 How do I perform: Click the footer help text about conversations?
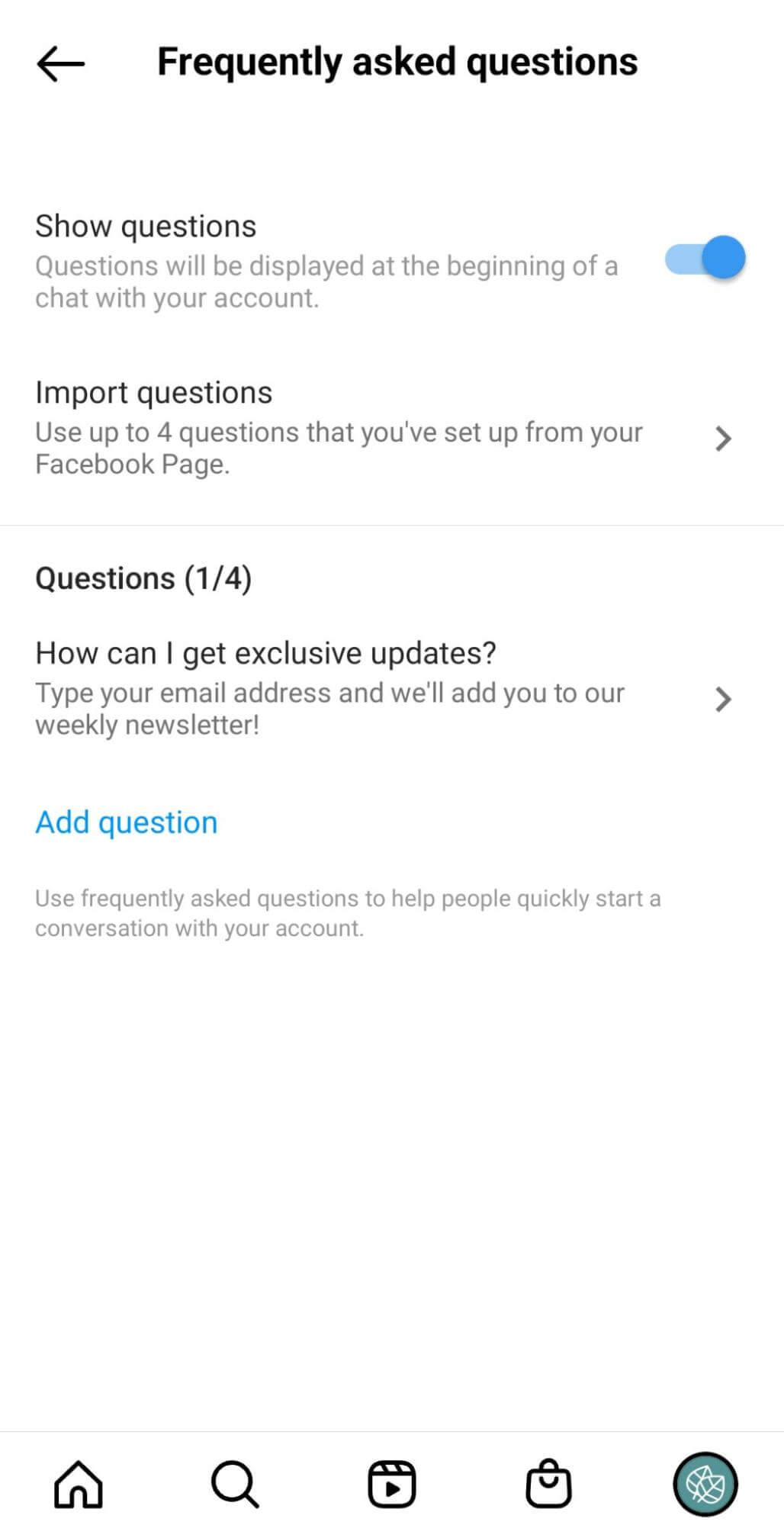tap(348, 913)
